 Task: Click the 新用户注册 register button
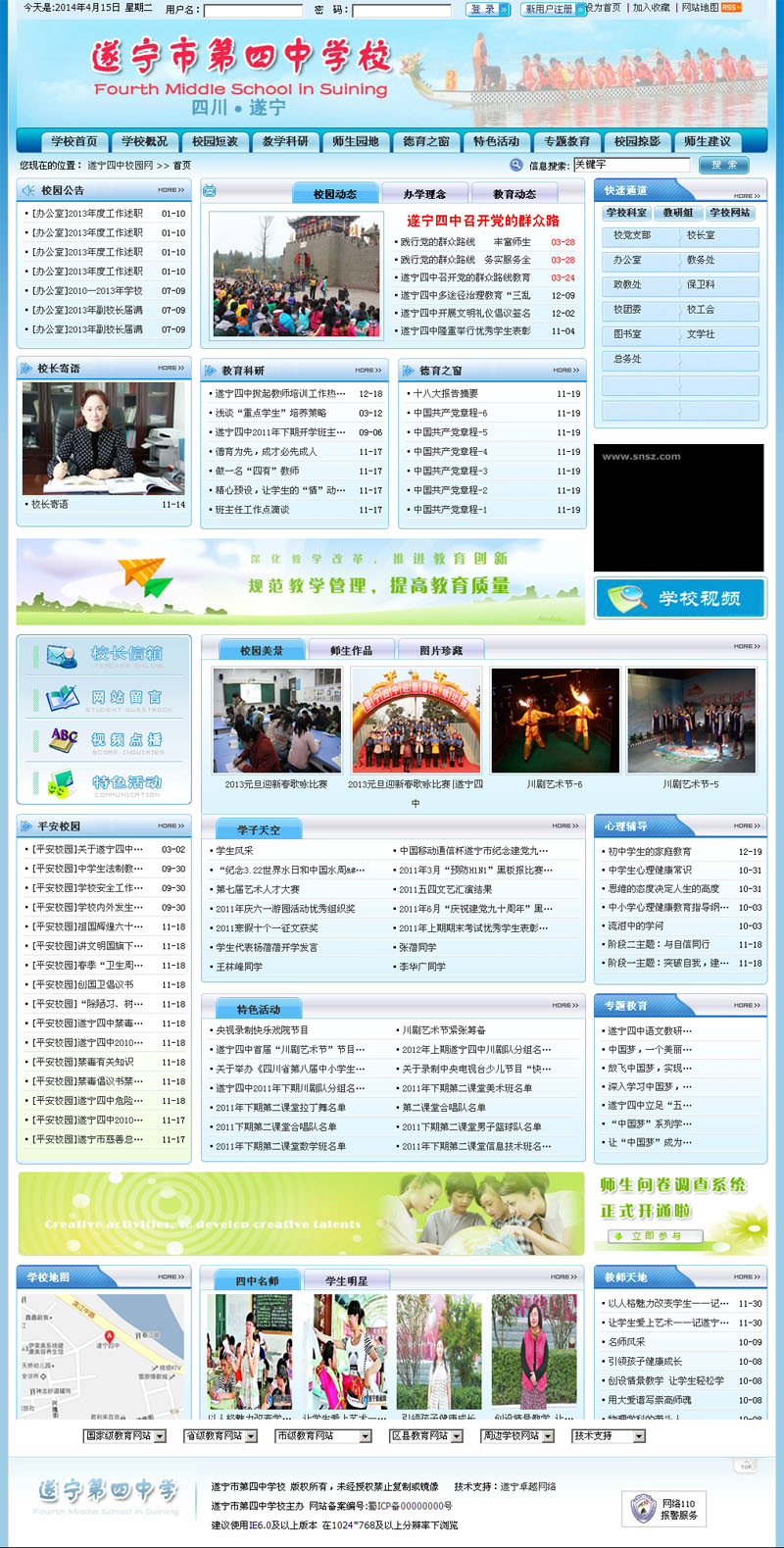click(552, 9)
